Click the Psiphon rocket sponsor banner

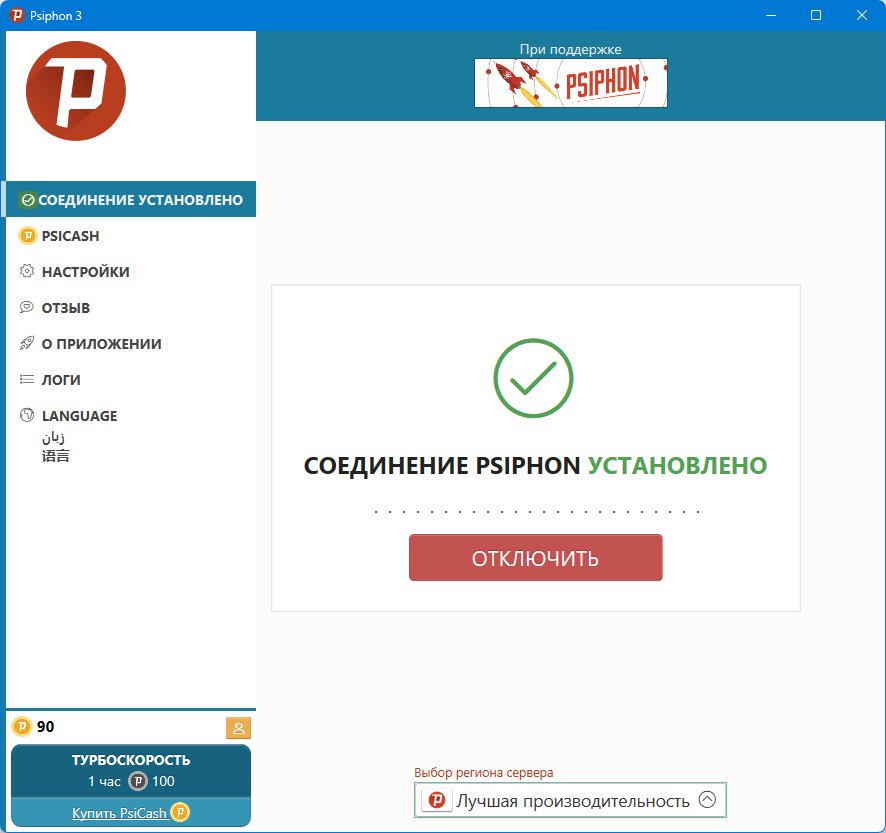point(571,83)
